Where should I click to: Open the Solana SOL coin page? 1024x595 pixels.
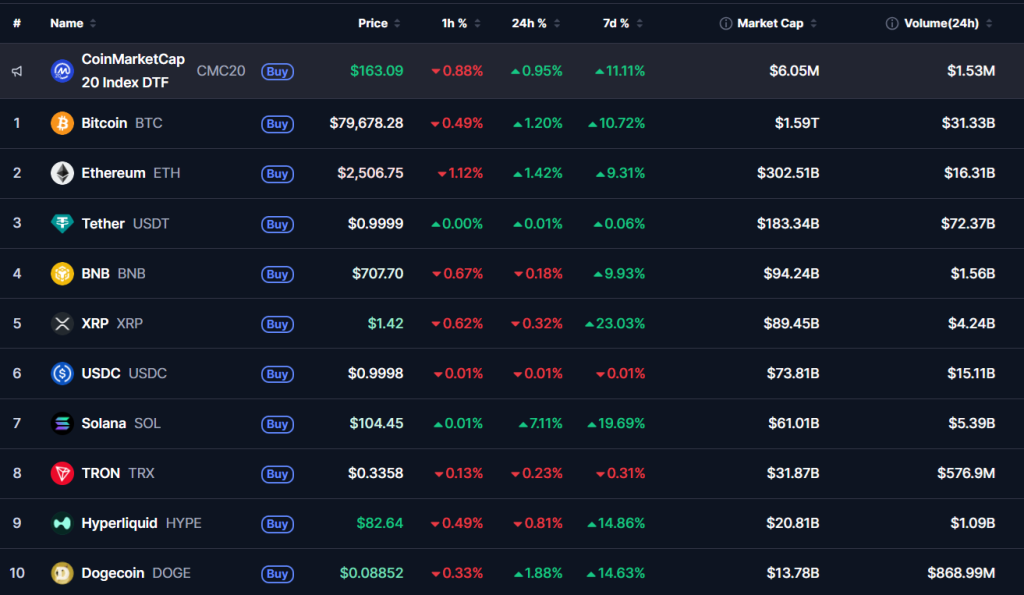pyautogui.click(x=121, y=423)
